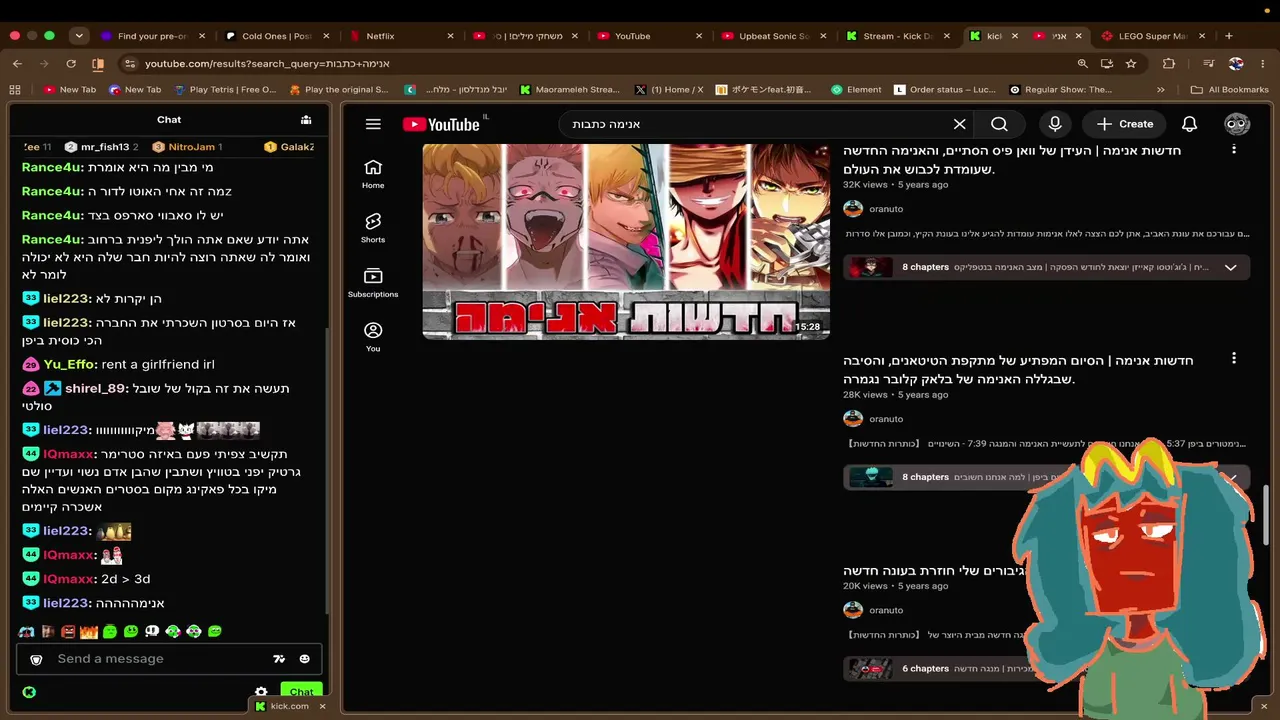Send message with the green Chat button
Screen dimensions: 1280x720
[x=301, y=692]
